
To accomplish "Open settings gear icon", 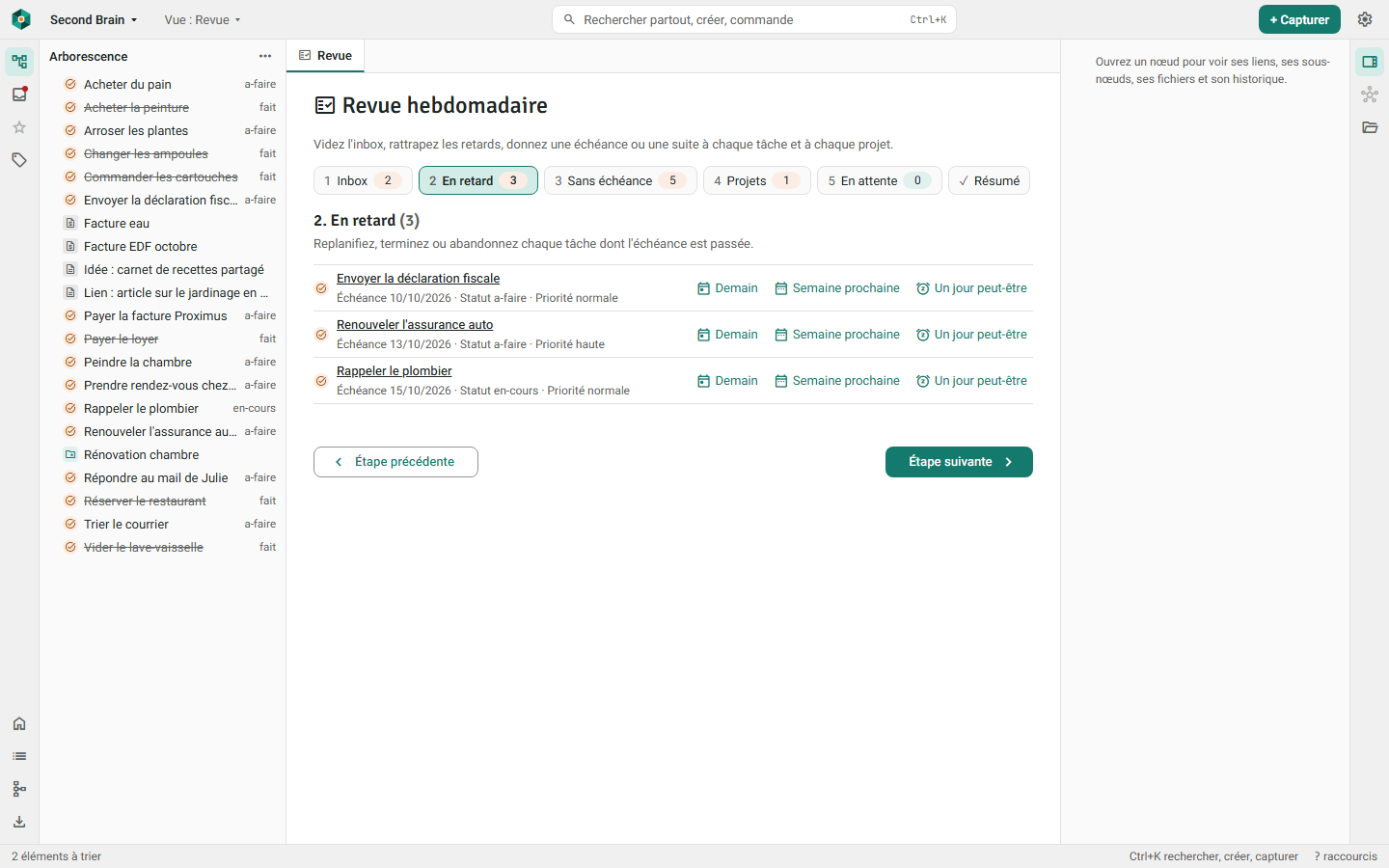I will pyautogui.click(x=1365, y=19).
